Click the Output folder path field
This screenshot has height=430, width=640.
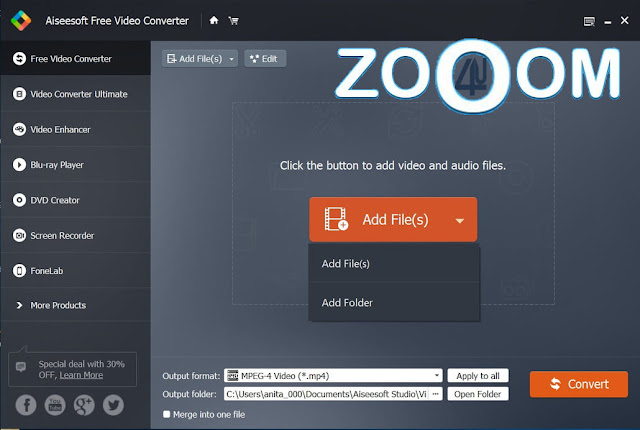pos(327,394)
